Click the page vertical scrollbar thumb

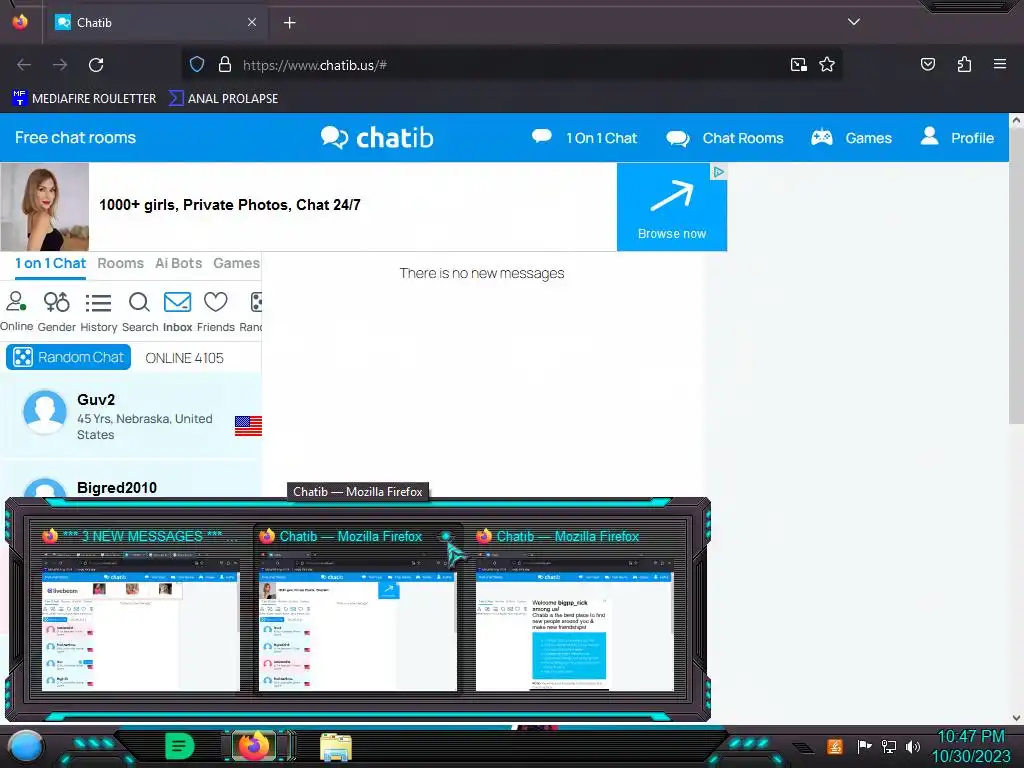pos(1016,274)
